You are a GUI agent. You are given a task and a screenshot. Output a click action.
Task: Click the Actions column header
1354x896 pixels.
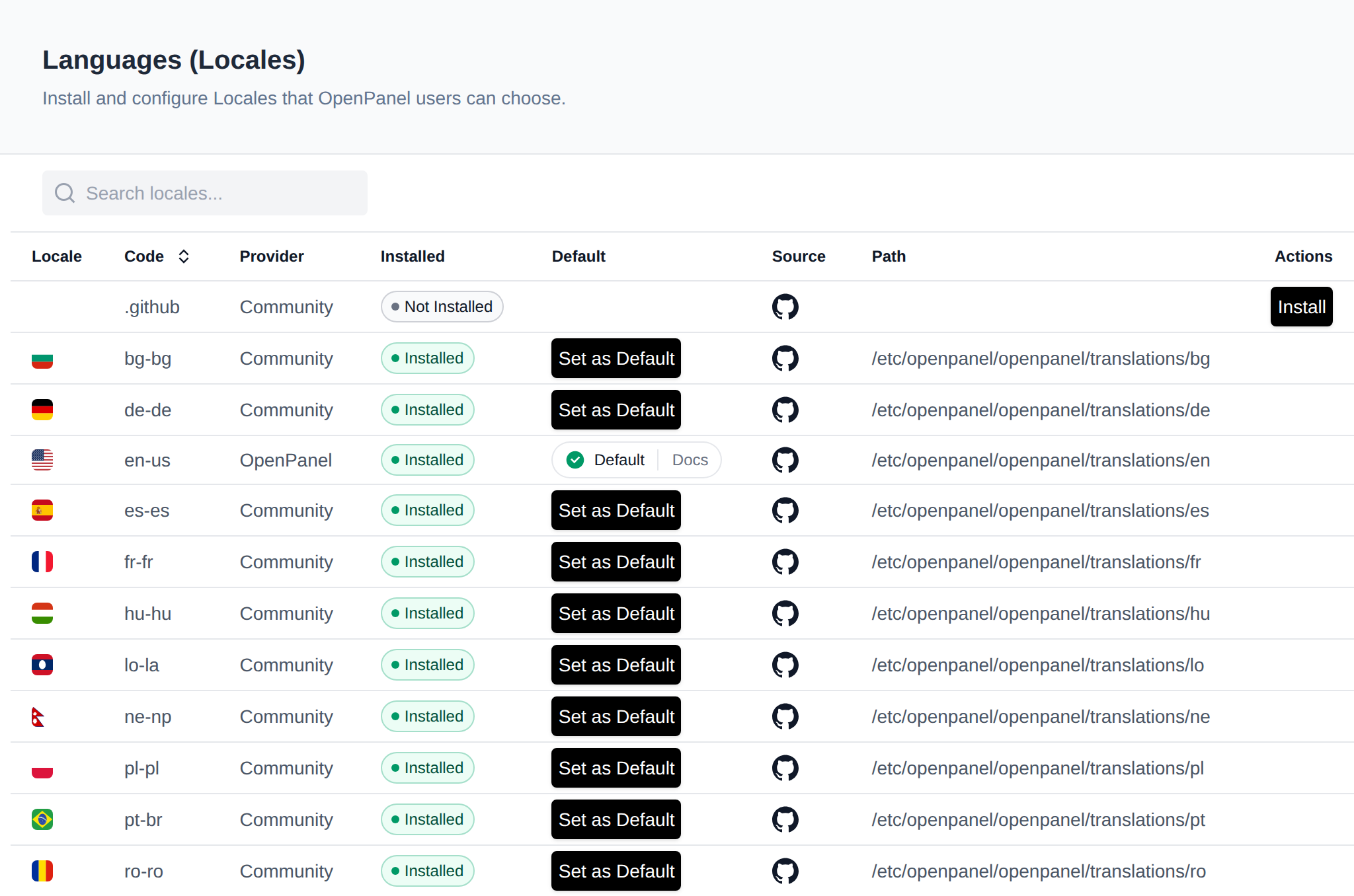1303,256
